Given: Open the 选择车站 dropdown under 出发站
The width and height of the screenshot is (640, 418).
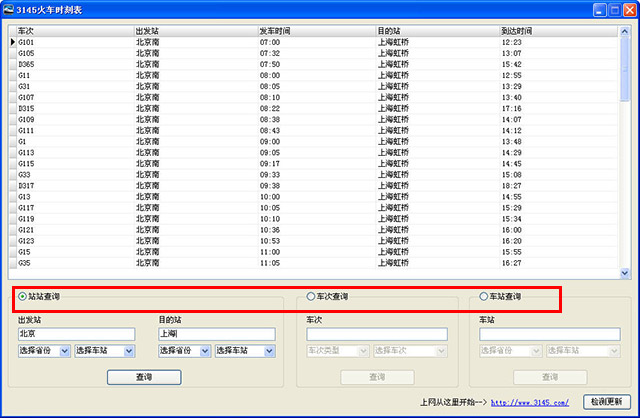Looking at the screenshot, I should 104,351.
